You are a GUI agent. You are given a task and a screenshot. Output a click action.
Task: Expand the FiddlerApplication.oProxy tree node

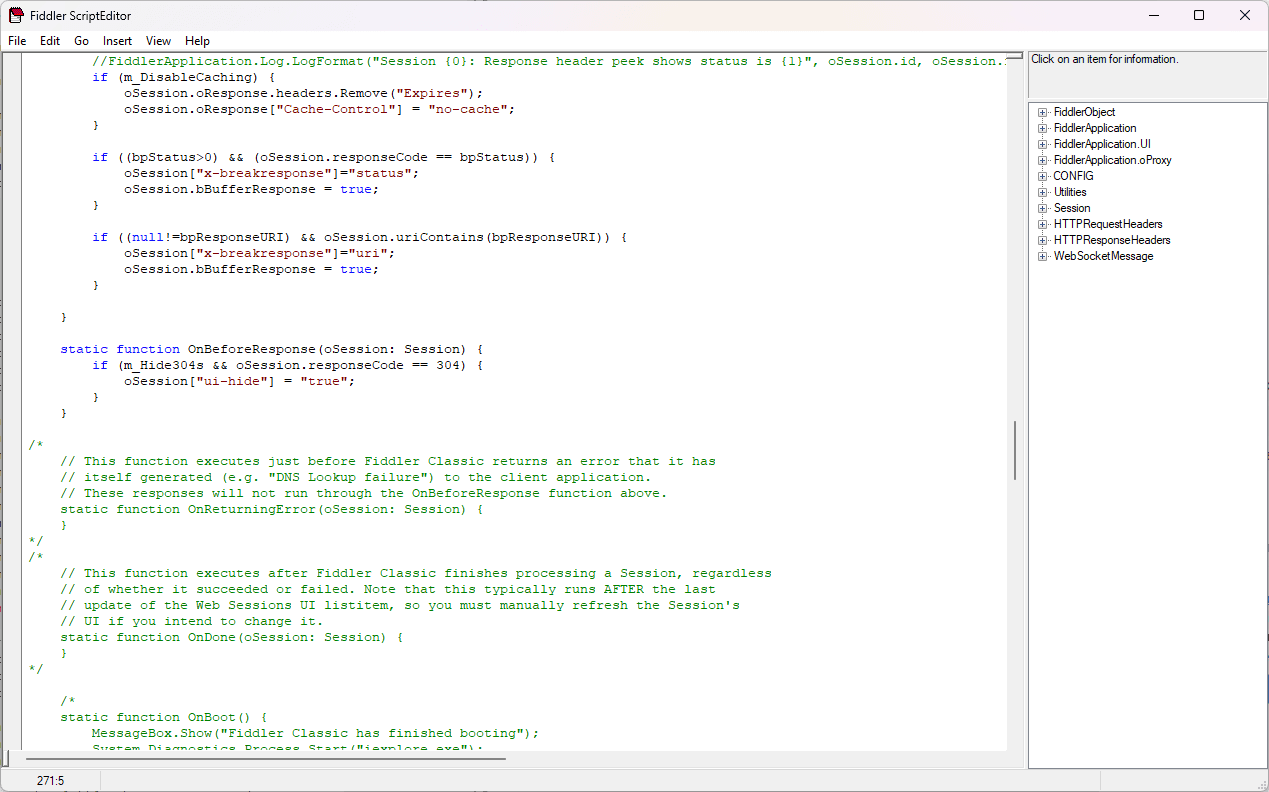pyautogui.click(x=1043, y=160)
